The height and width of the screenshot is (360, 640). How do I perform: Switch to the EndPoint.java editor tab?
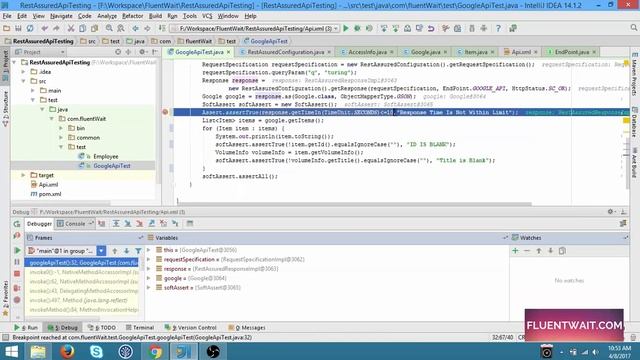point(571,52)
